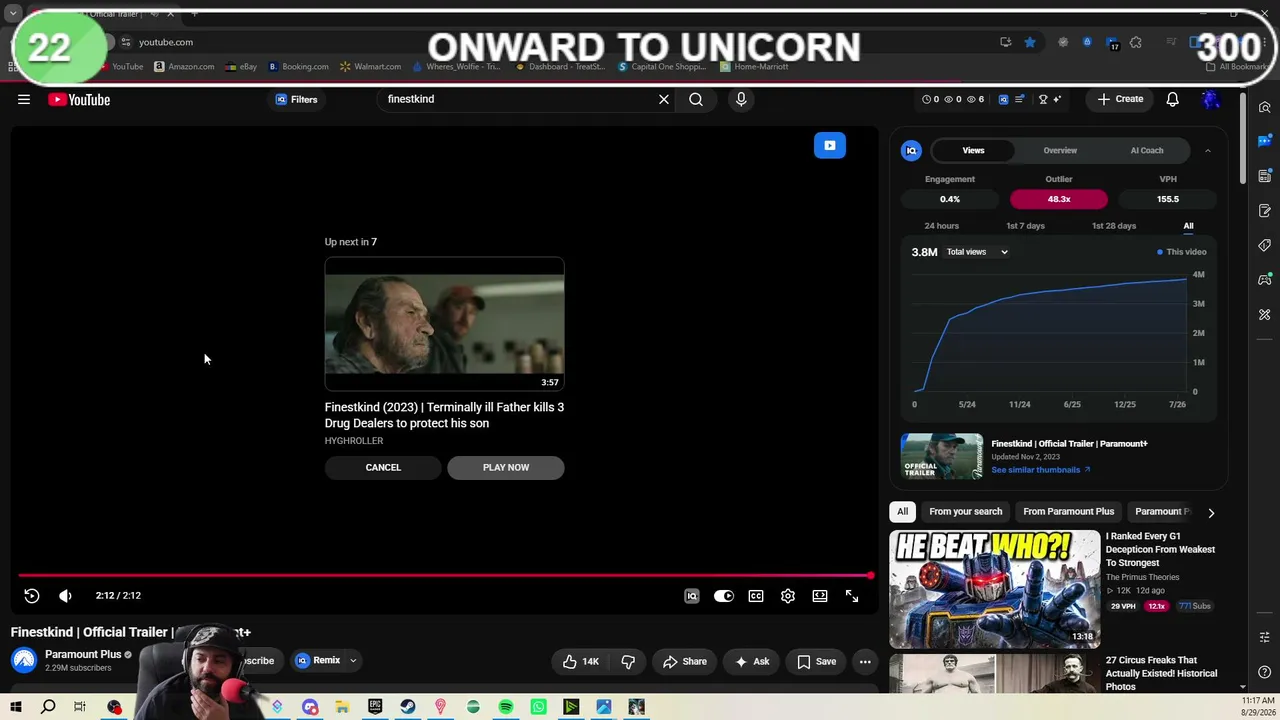Open the Create menu
Screen dimensions: 1280x720
[x=1120, y=99]
